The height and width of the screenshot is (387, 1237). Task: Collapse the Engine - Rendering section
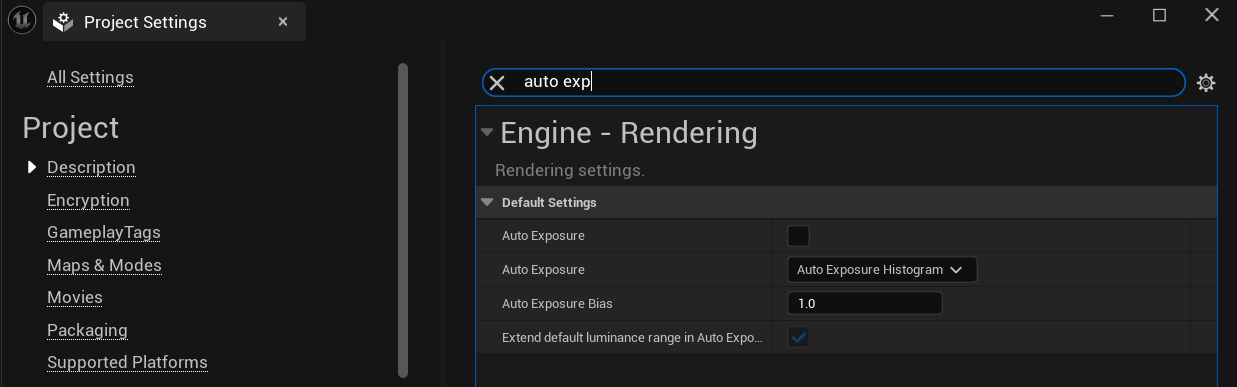487,132
